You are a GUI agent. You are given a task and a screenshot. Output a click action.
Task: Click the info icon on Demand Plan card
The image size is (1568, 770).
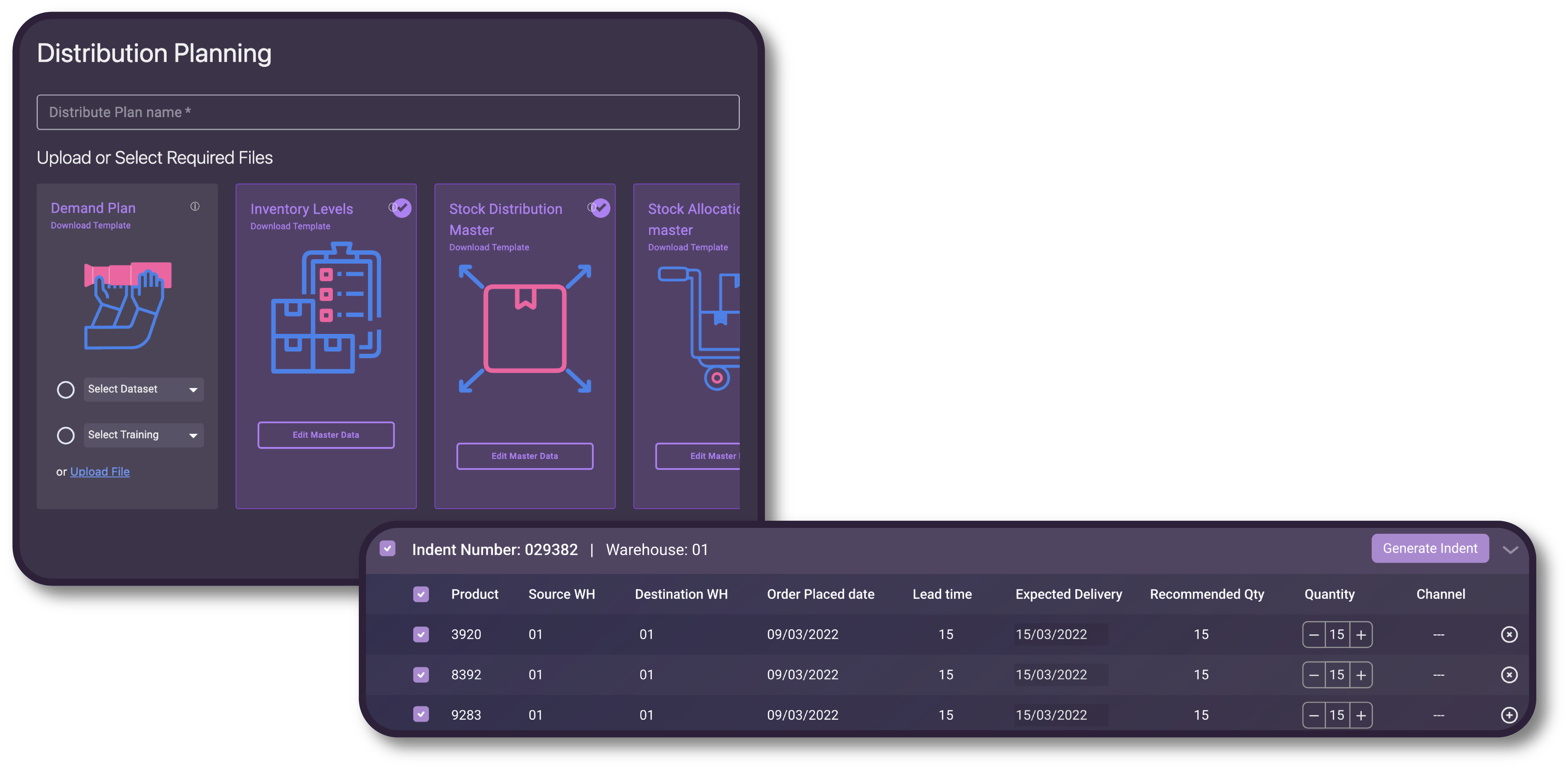[x=195, y=207]
